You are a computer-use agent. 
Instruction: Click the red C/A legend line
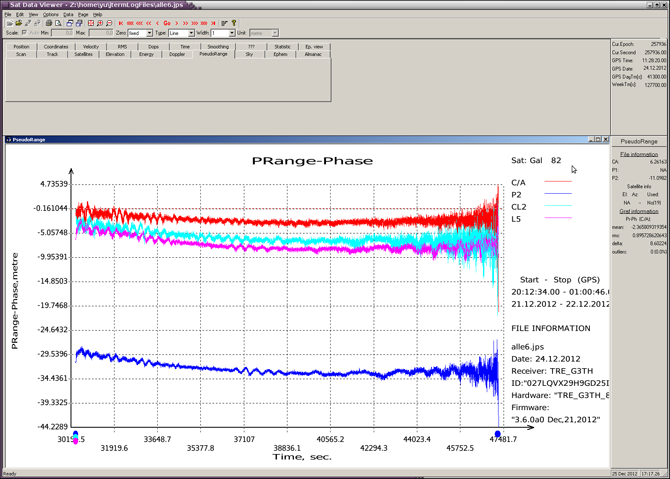pos(558,182)
